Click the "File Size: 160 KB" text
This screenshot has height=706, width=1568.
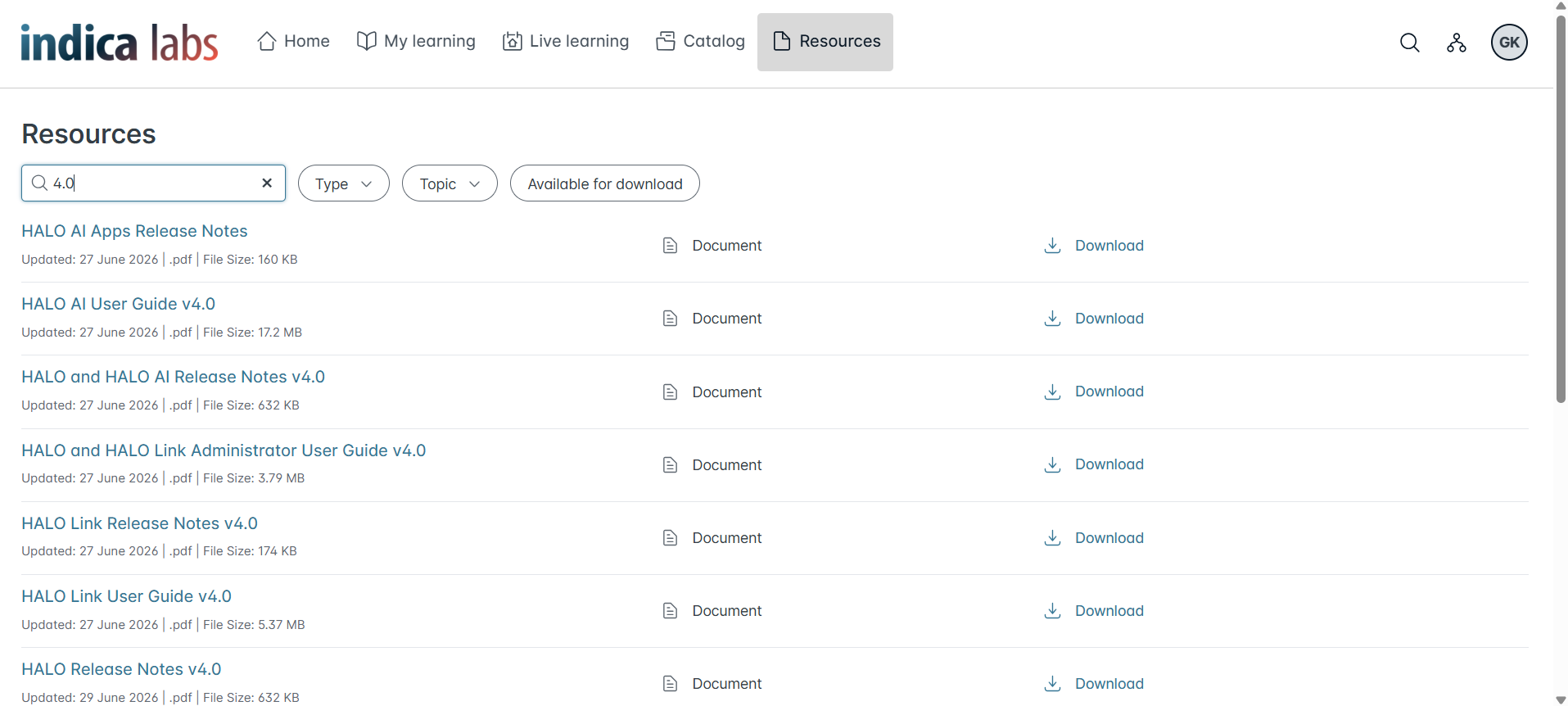(x=251, y=260)
